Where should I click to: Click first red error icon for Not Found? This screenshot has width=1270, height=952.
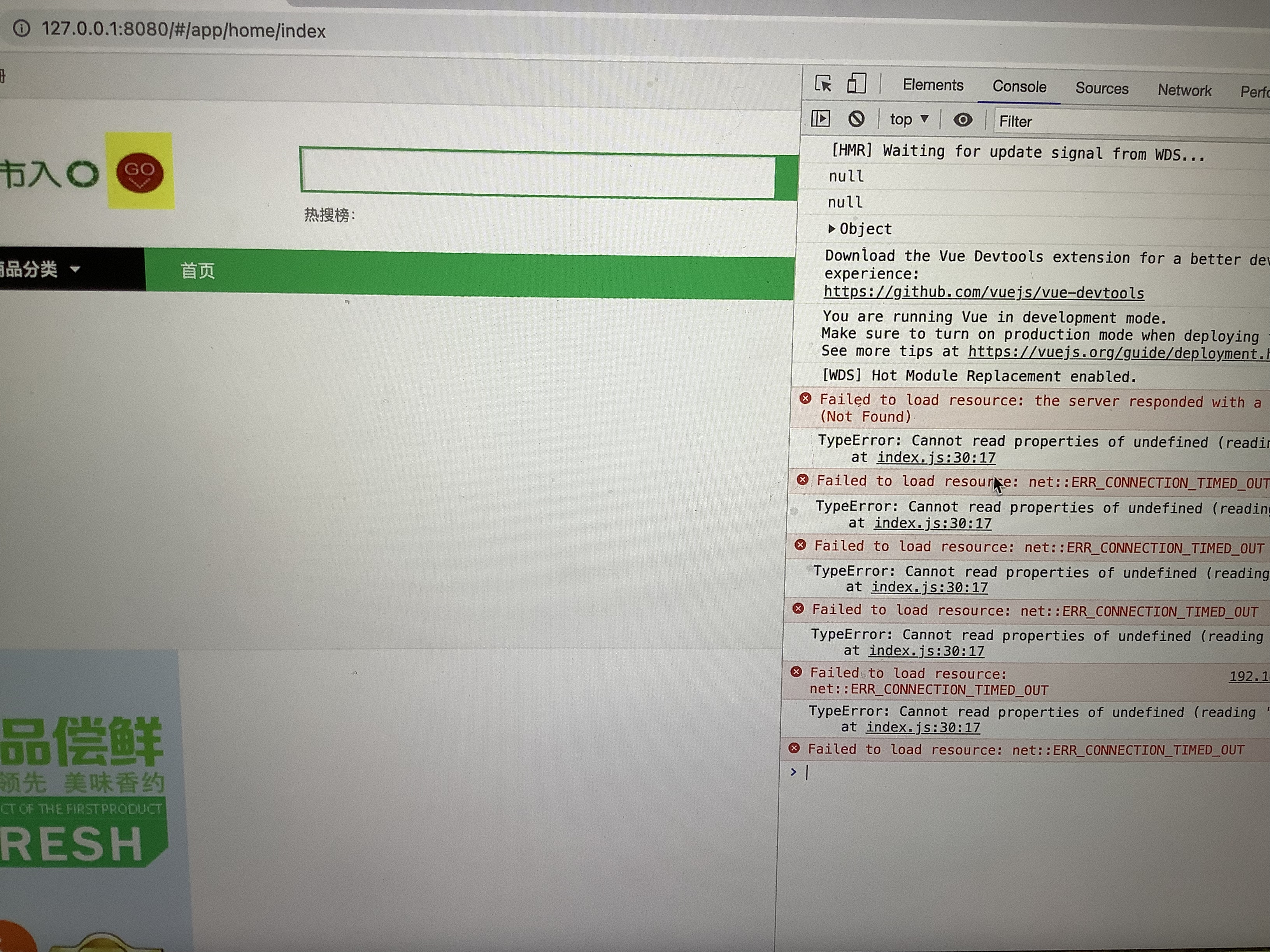(x=805, y=398)
